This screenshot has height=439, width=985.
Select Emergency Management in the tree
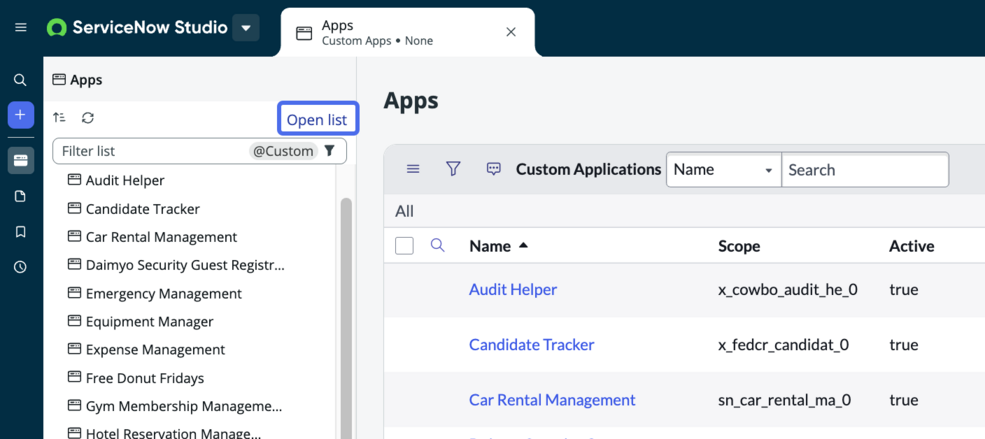coord(164,294)
